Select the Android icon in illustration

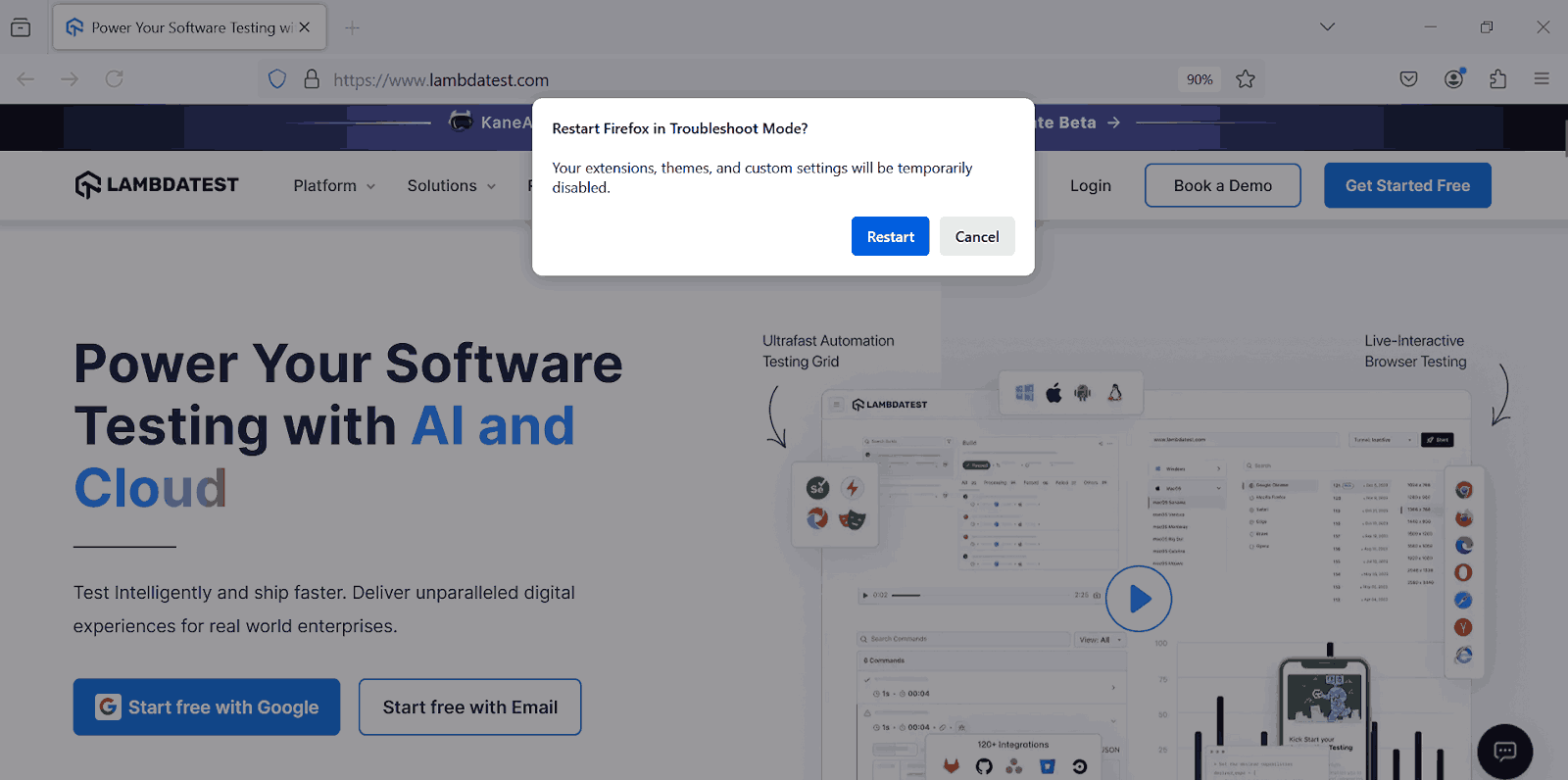(1083, 393)
